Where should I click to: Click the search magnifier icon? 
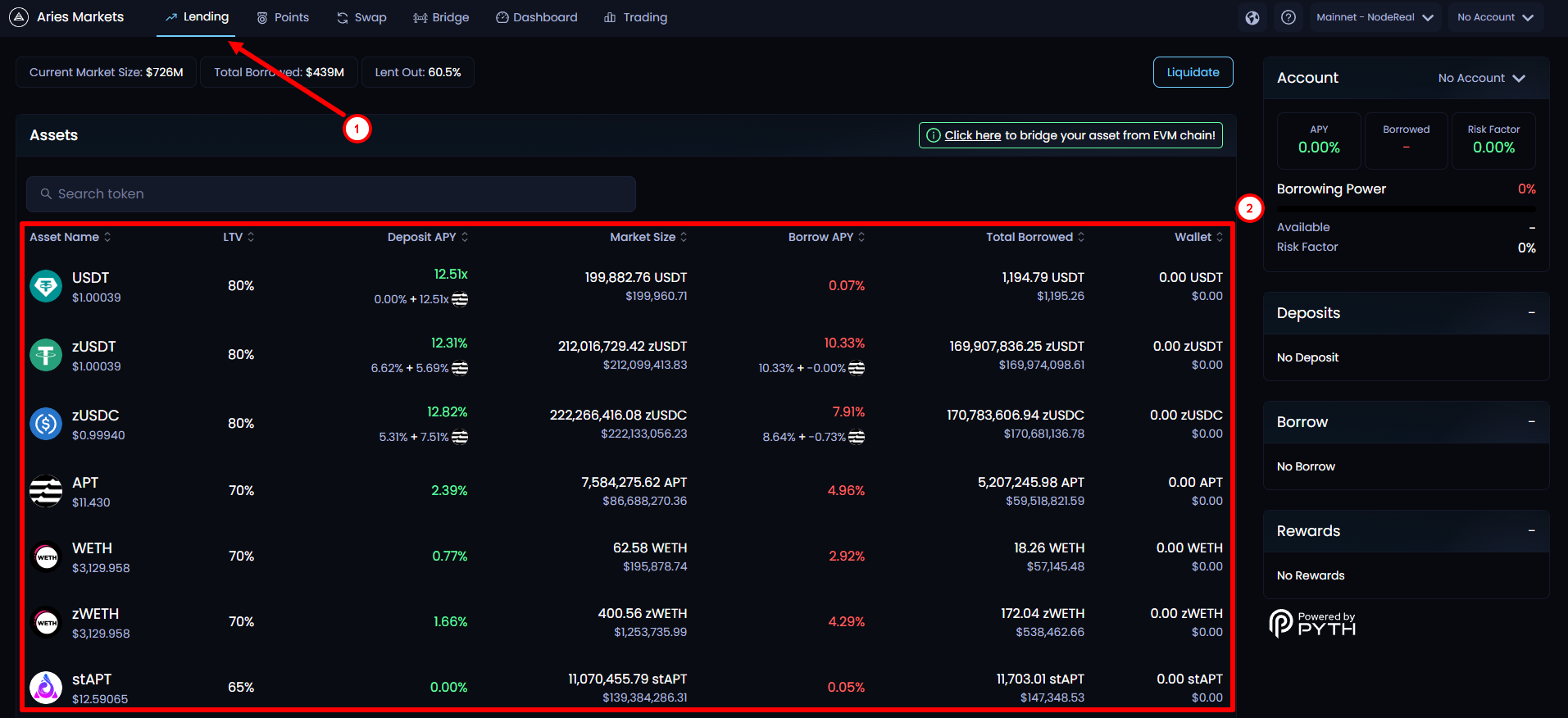[46, 194]
